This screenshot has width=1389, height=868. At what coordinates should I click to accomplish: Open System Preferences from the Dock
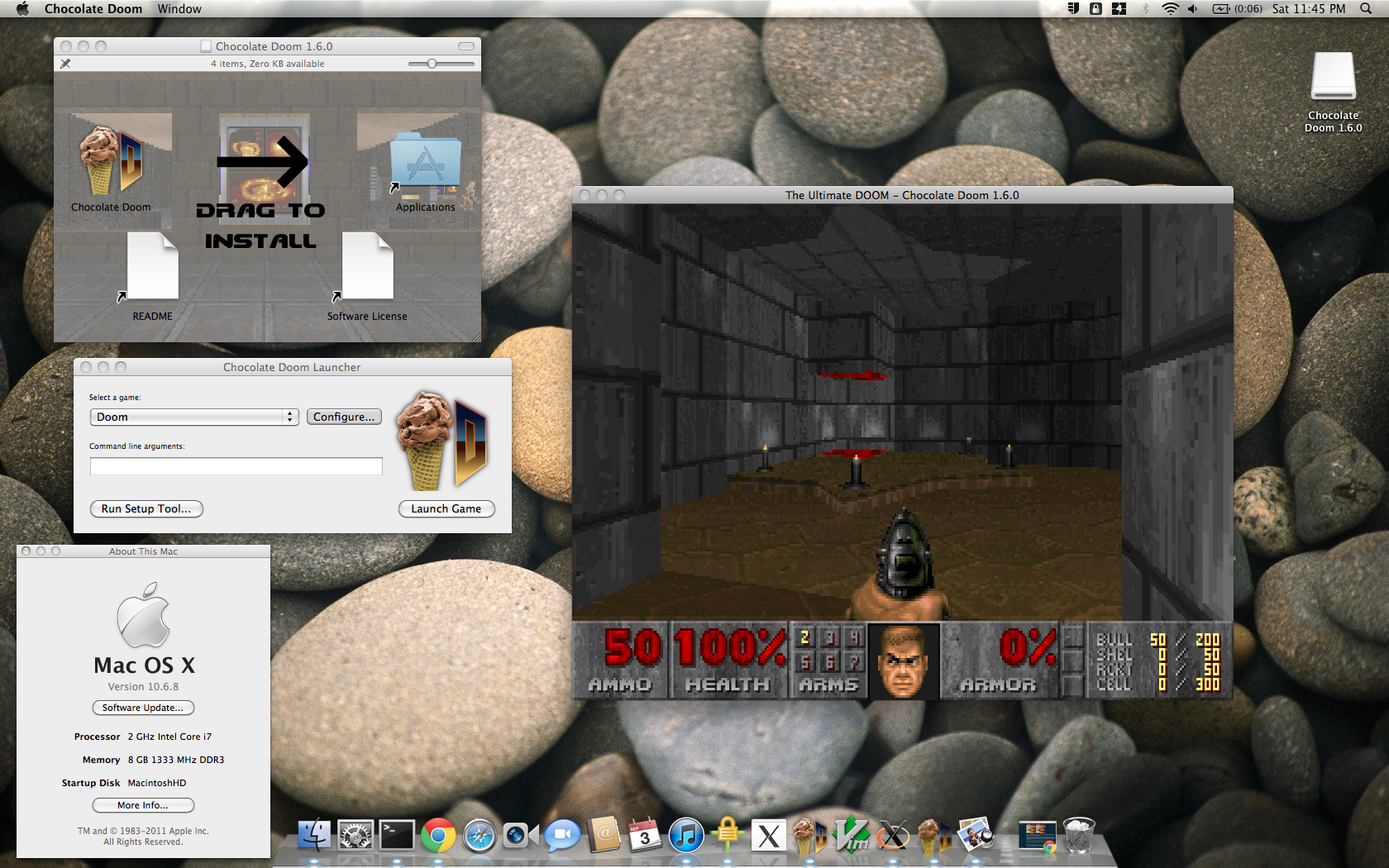pos(356,837)
